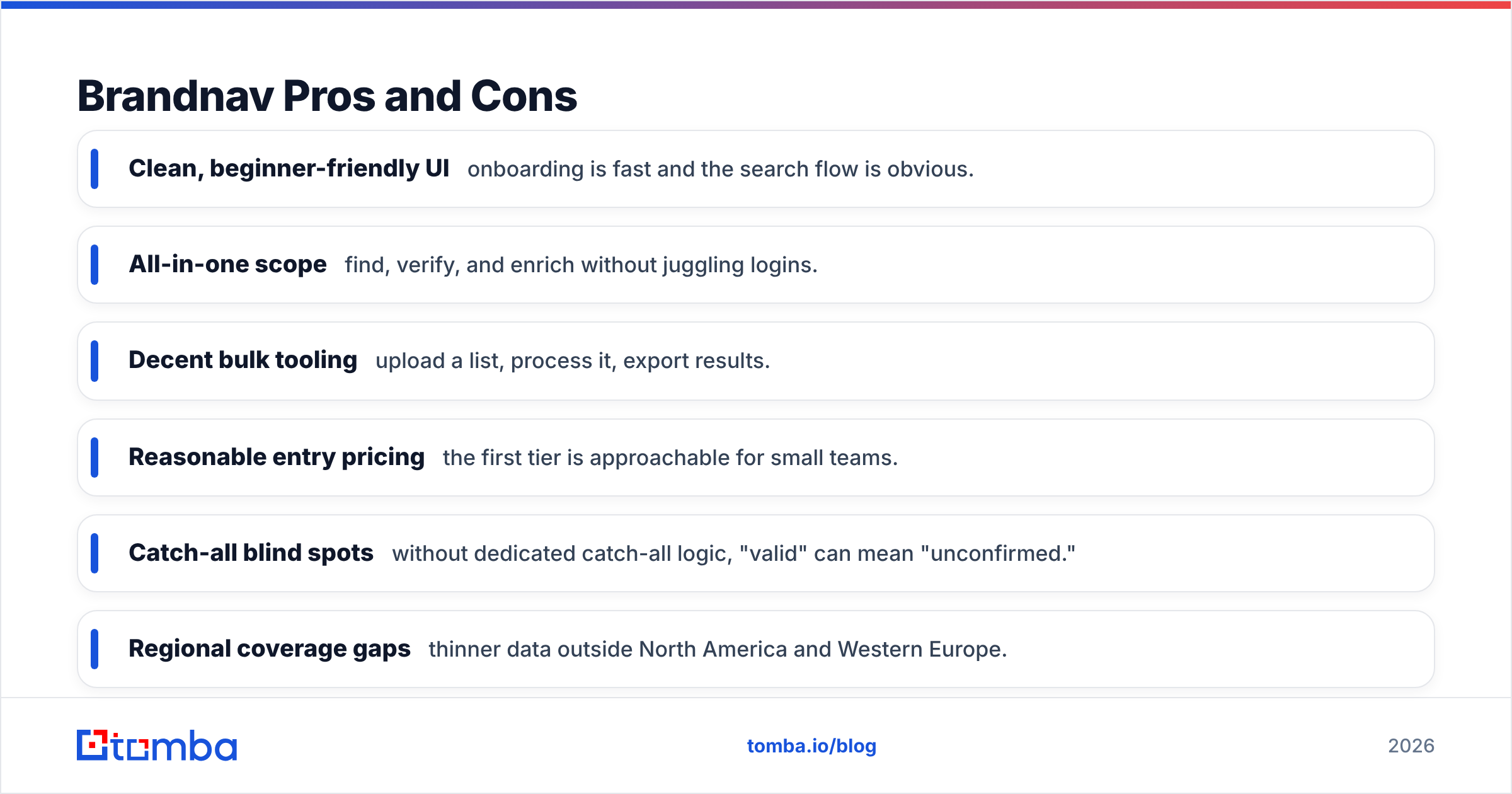
Task: Select 'Catch-all blind spots' label
Action: coord(251,553)
